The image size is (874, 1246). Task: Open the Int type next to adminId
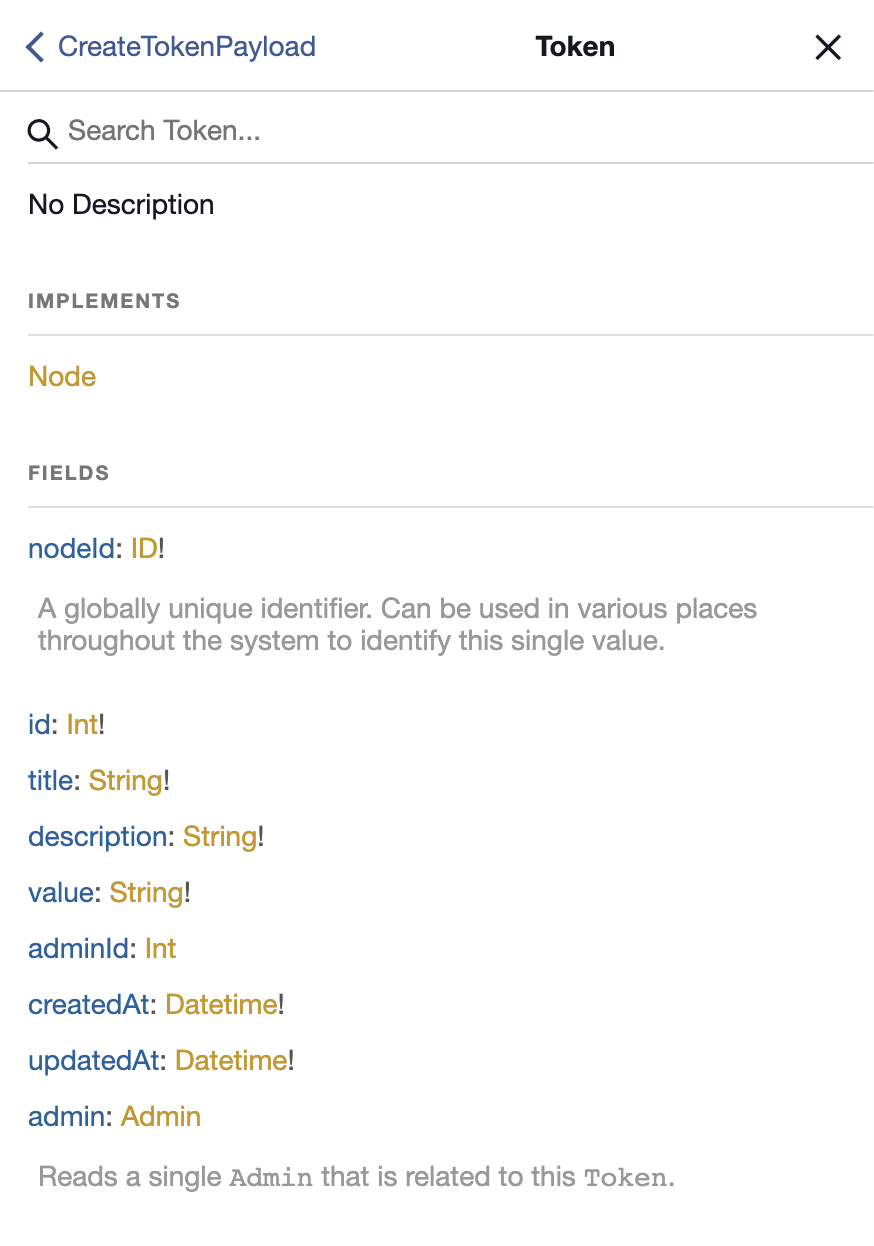[160, 948]
